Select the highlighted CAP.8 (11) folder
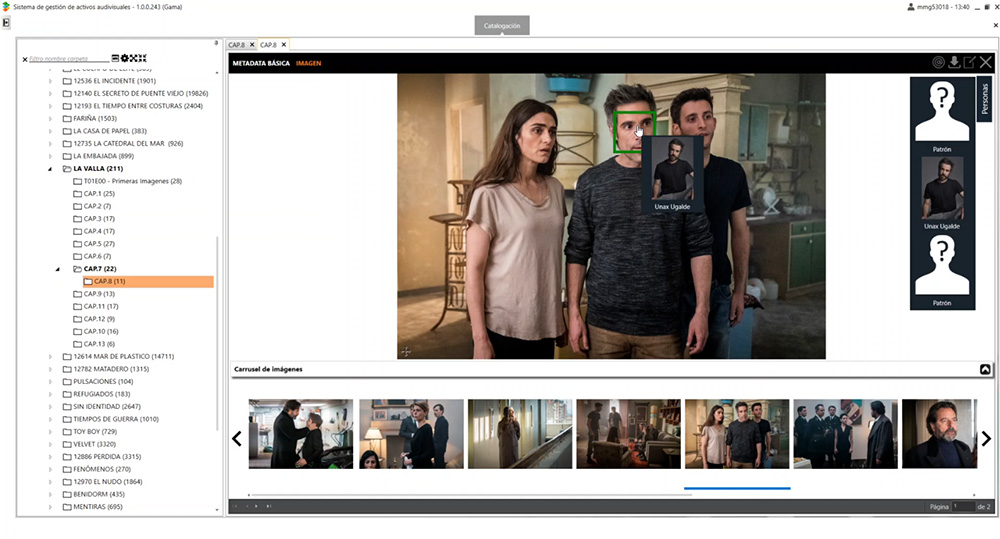The height and width of the screenshot is (539, 1000). coord(148,281)
